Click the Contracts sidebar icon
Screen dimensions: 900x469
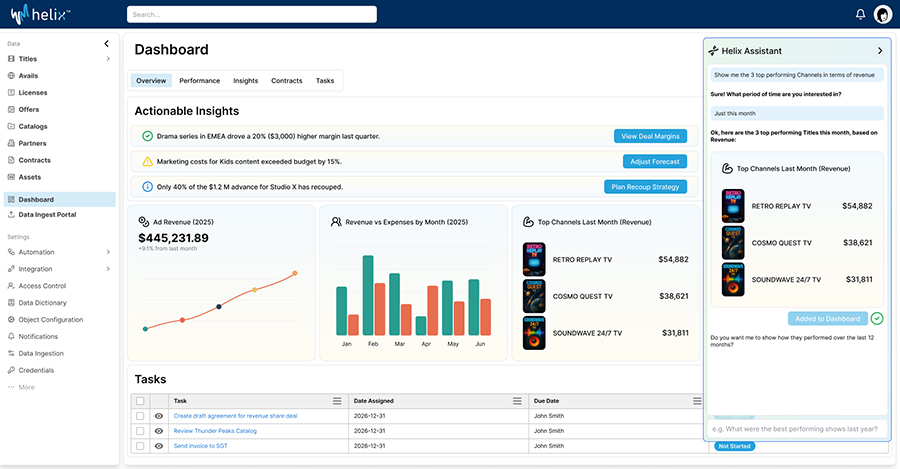11,160
